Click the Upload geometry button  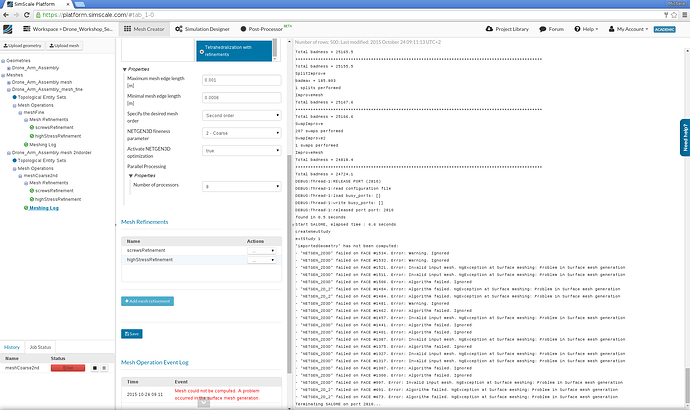(22, 46)
